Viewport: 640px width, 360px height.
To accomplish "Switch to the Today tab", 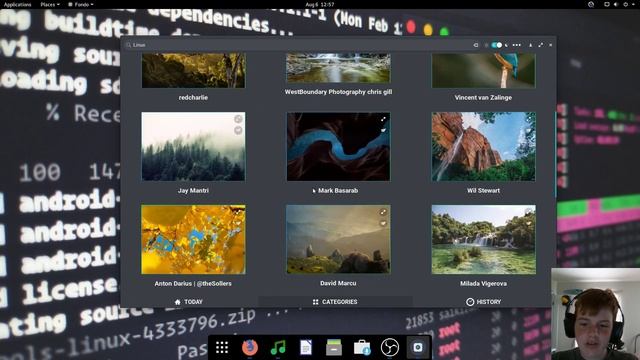I will 189,302.
